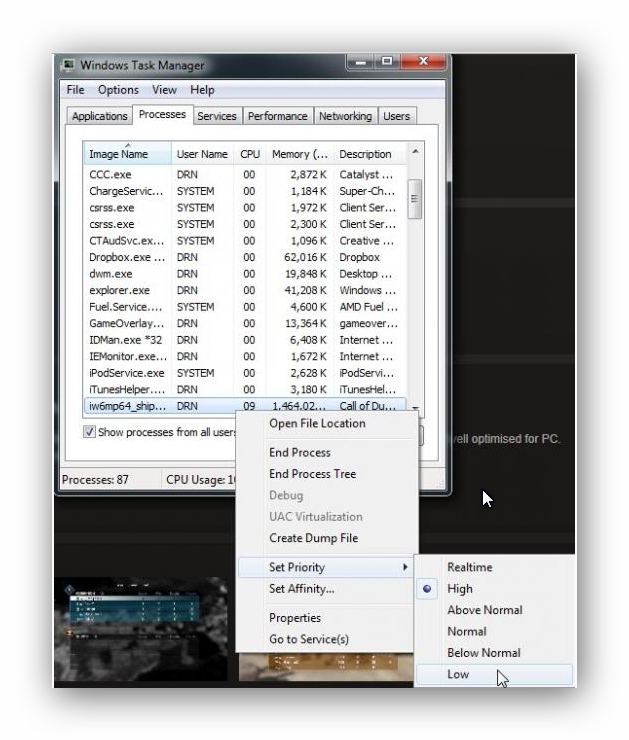Viewport: 629px width, 740px height.
Task: Open the File menu
Action: [75, 90]
